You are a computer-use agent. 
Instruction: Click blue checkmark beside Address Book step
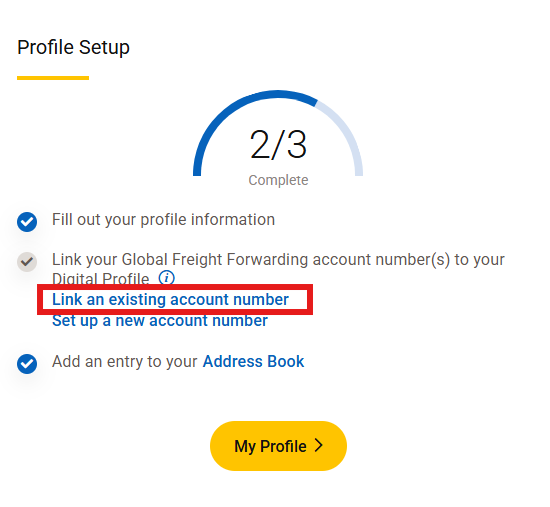pyautogui.click(x=27, y=364)
